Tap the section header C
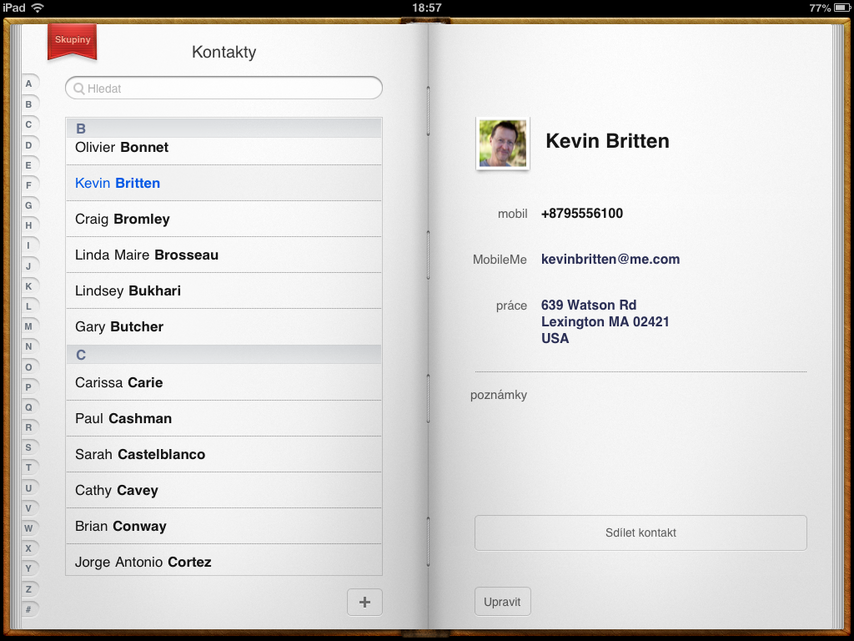 point(223,355)
